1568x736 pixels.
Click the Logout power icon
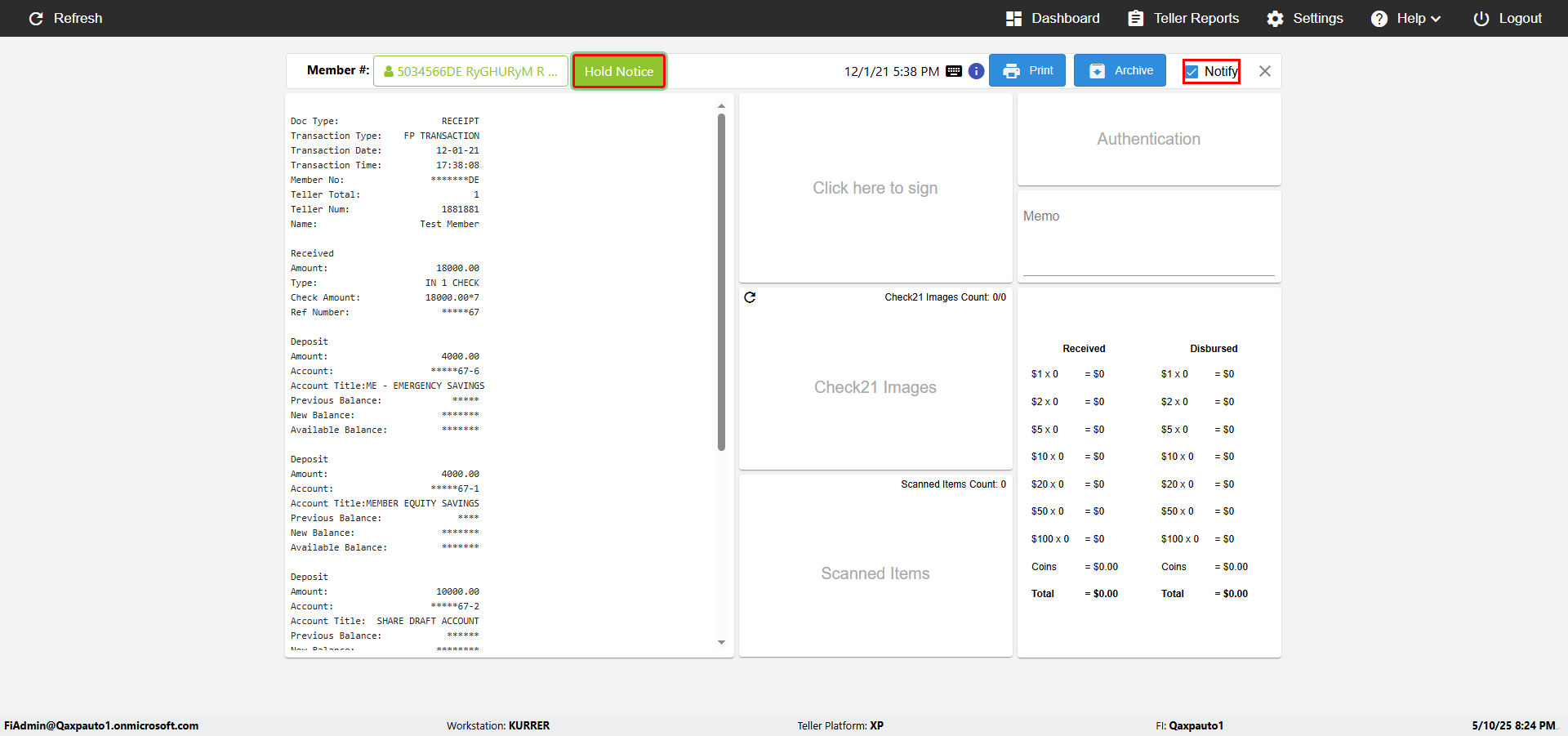(1481, 18)
